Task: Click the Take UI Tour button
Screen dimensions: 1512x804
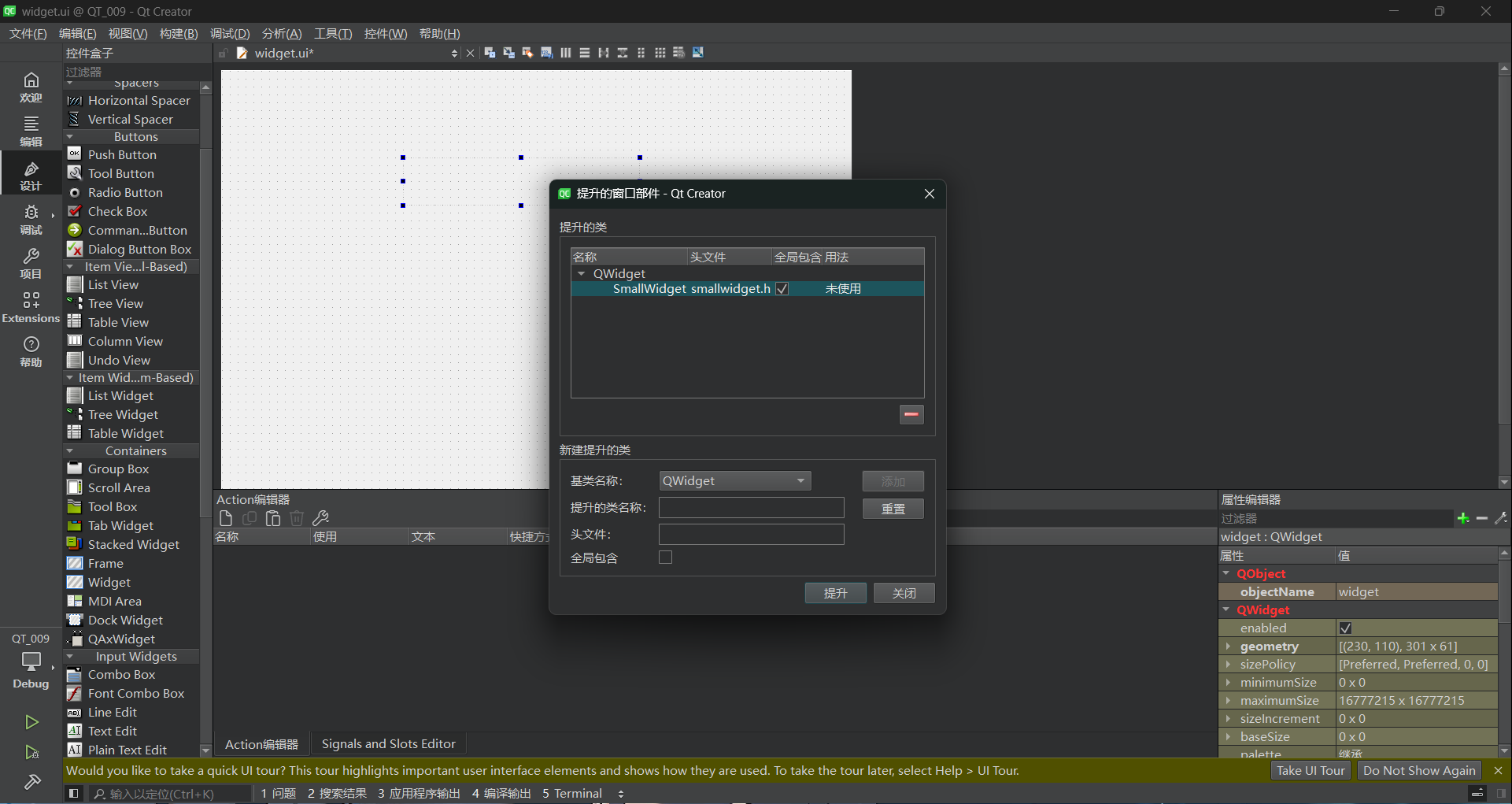Action: tap(1311, 771)
